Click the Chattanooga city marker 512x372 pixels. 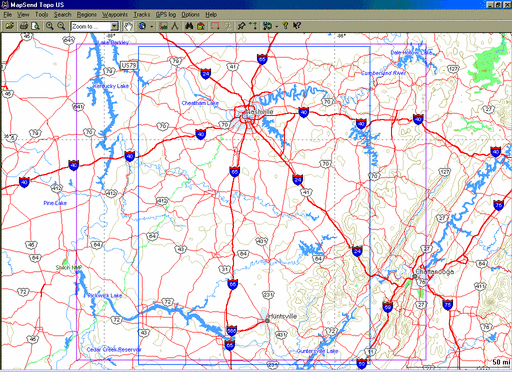pyautogui.click(x=415, y=276)
